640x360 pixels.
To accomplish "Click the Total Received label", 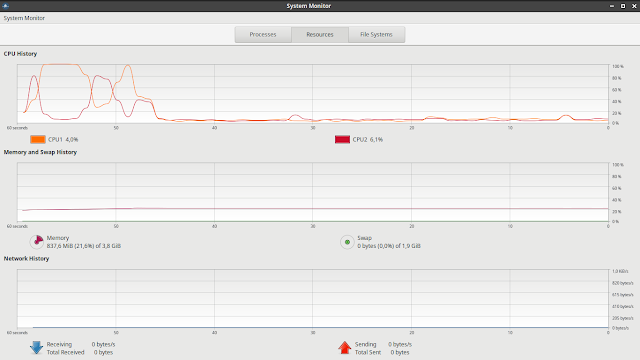I will pyautogui.click(x=65, y=352).
